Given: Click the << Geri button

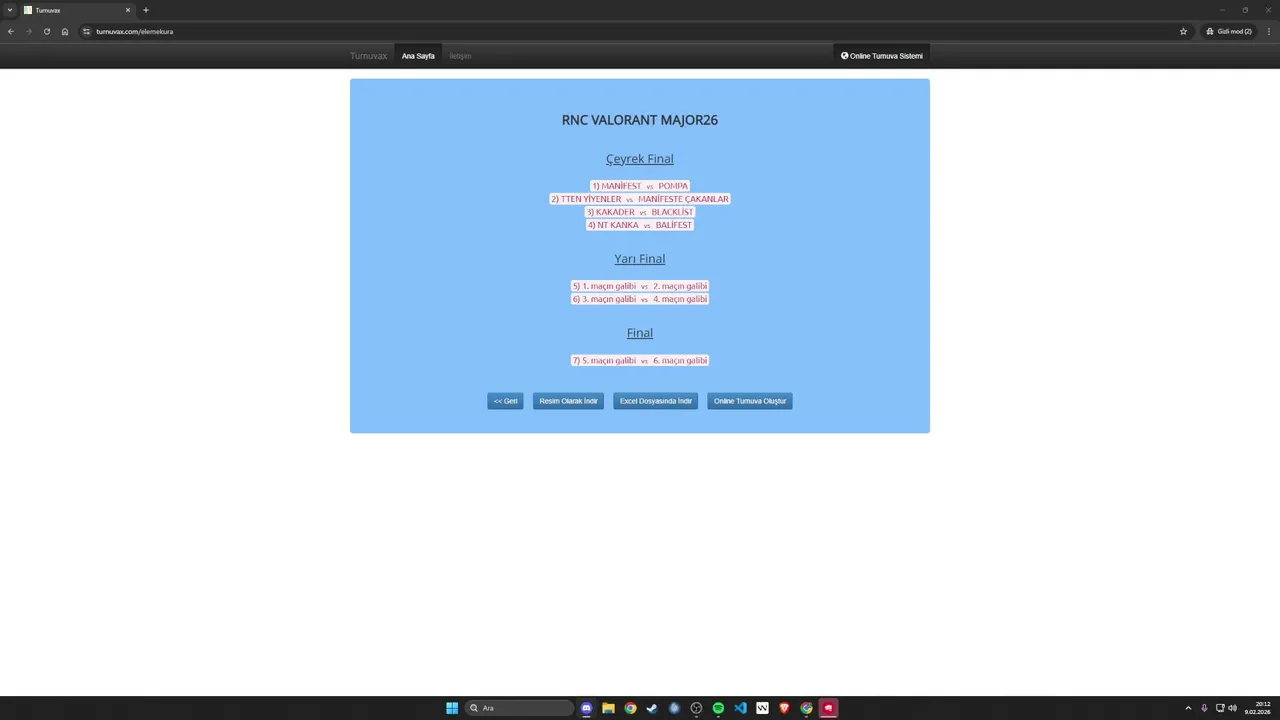Looking at the screenshot, I should pos(505,401).
